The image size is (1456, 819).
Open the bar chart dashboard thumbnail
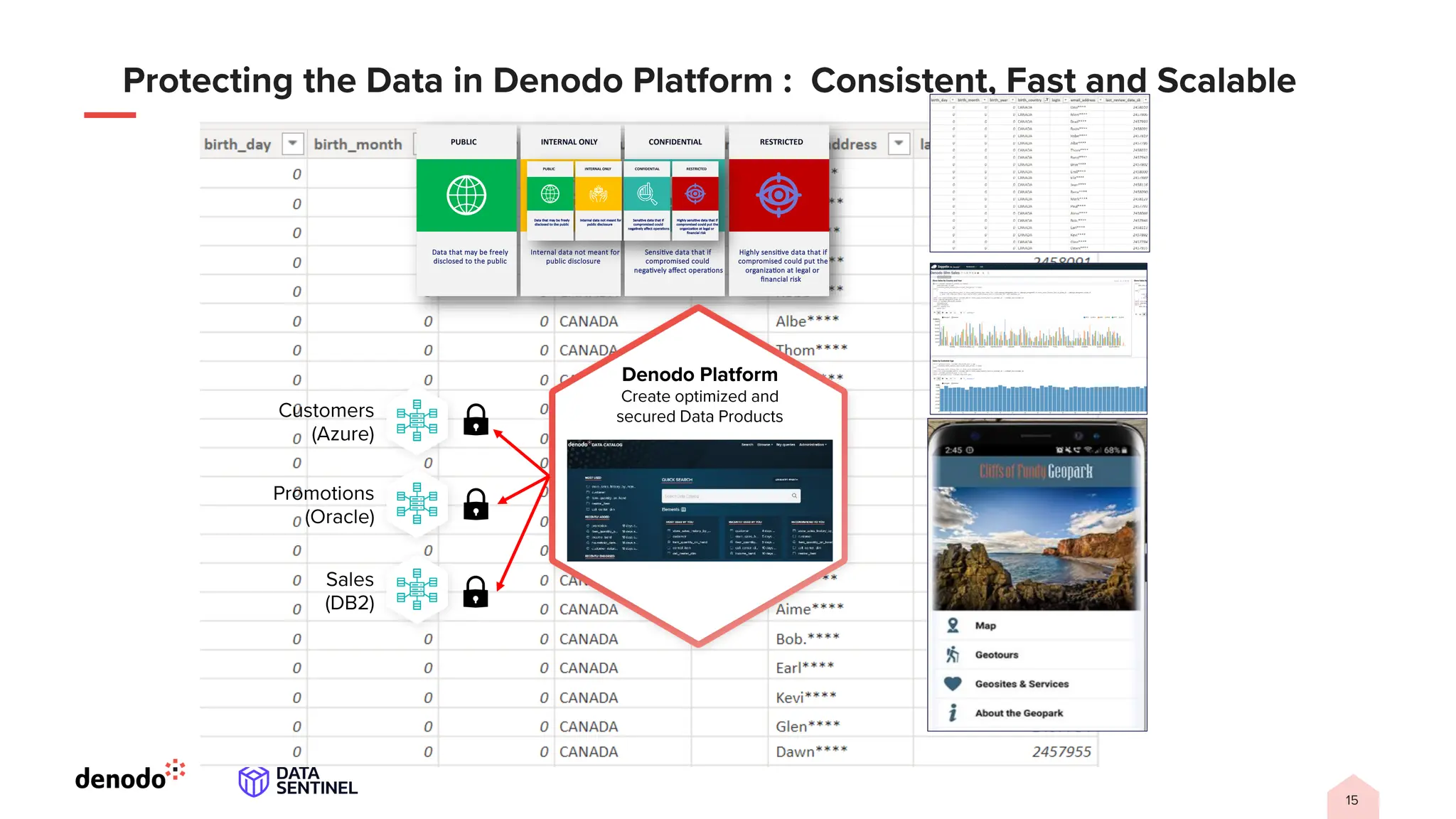(1038, 338)
